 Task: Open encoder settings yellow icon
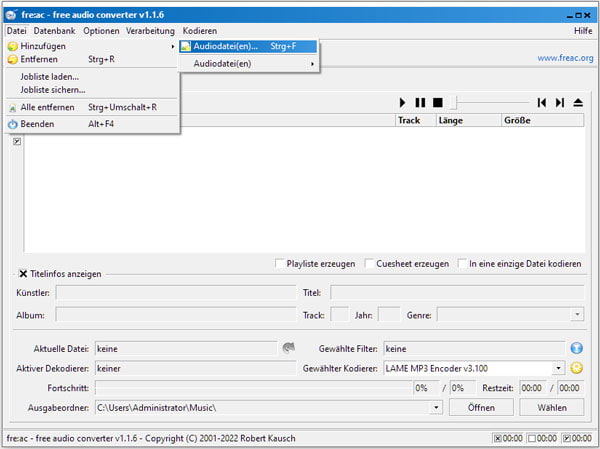click(x=576, y=368)
